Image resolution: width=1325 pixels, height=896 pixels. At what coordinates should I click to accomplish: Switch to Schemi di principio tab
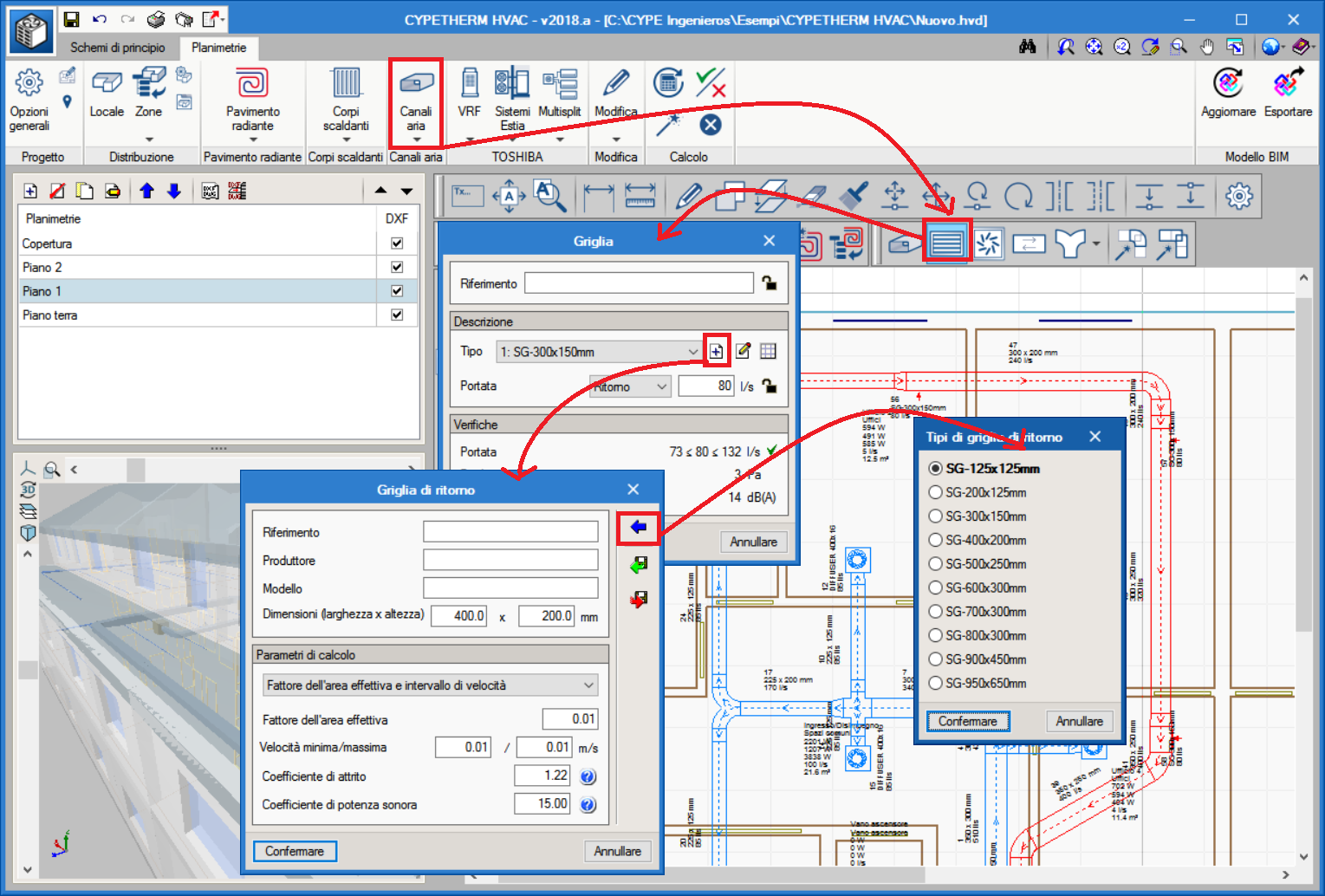tap(118, 48)
